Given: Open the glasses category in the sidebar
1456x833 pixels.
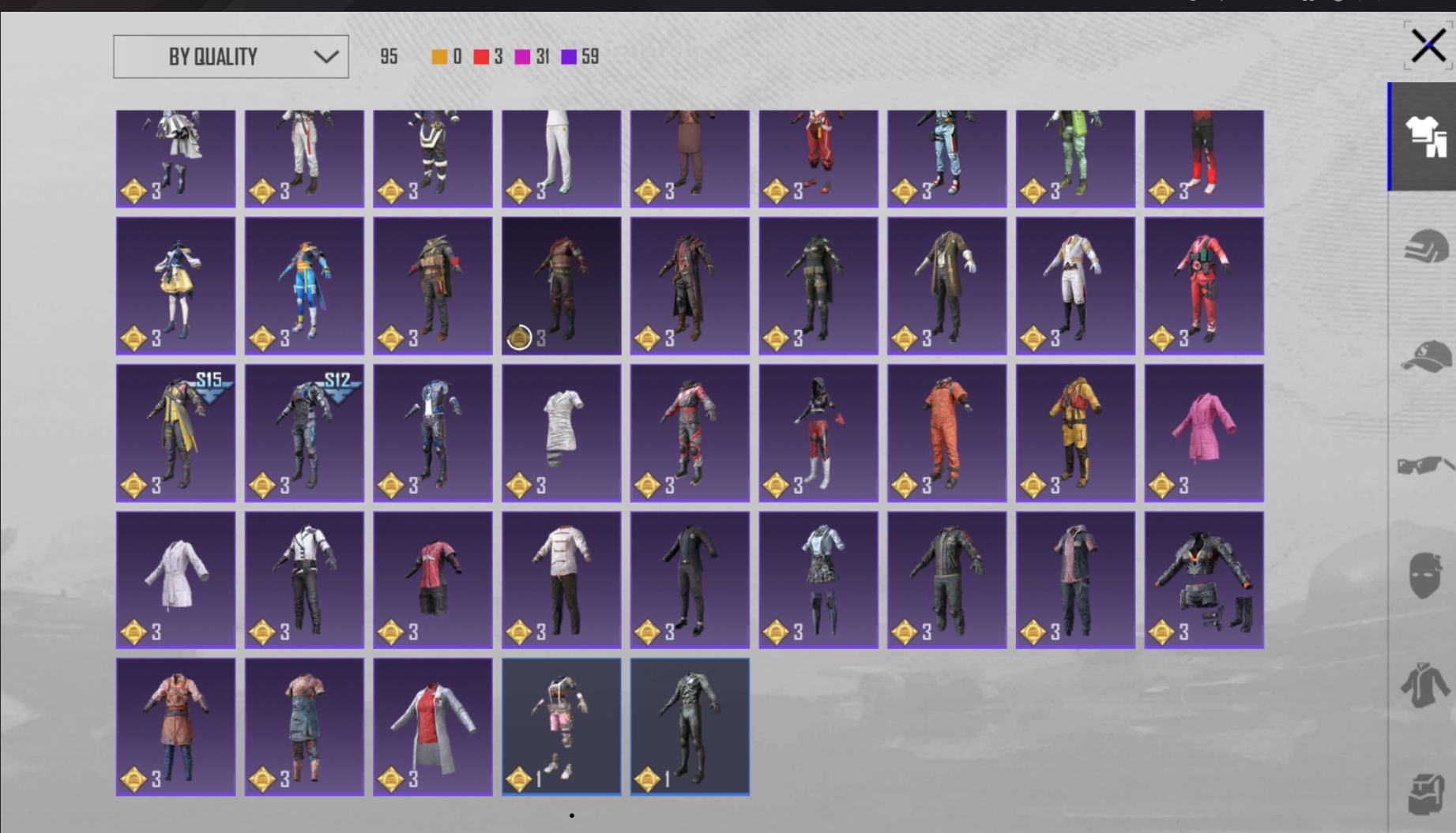Looking at the screenshot, I should [1426, 465].
